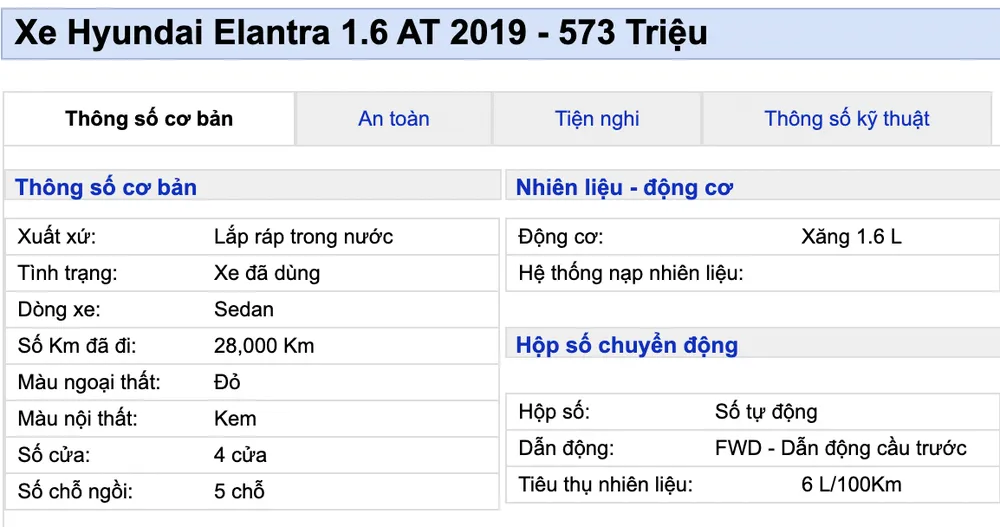Screen dimensions: 1000x527
Task: Click the Đỏ exterior color value
Action: [227, 382]
